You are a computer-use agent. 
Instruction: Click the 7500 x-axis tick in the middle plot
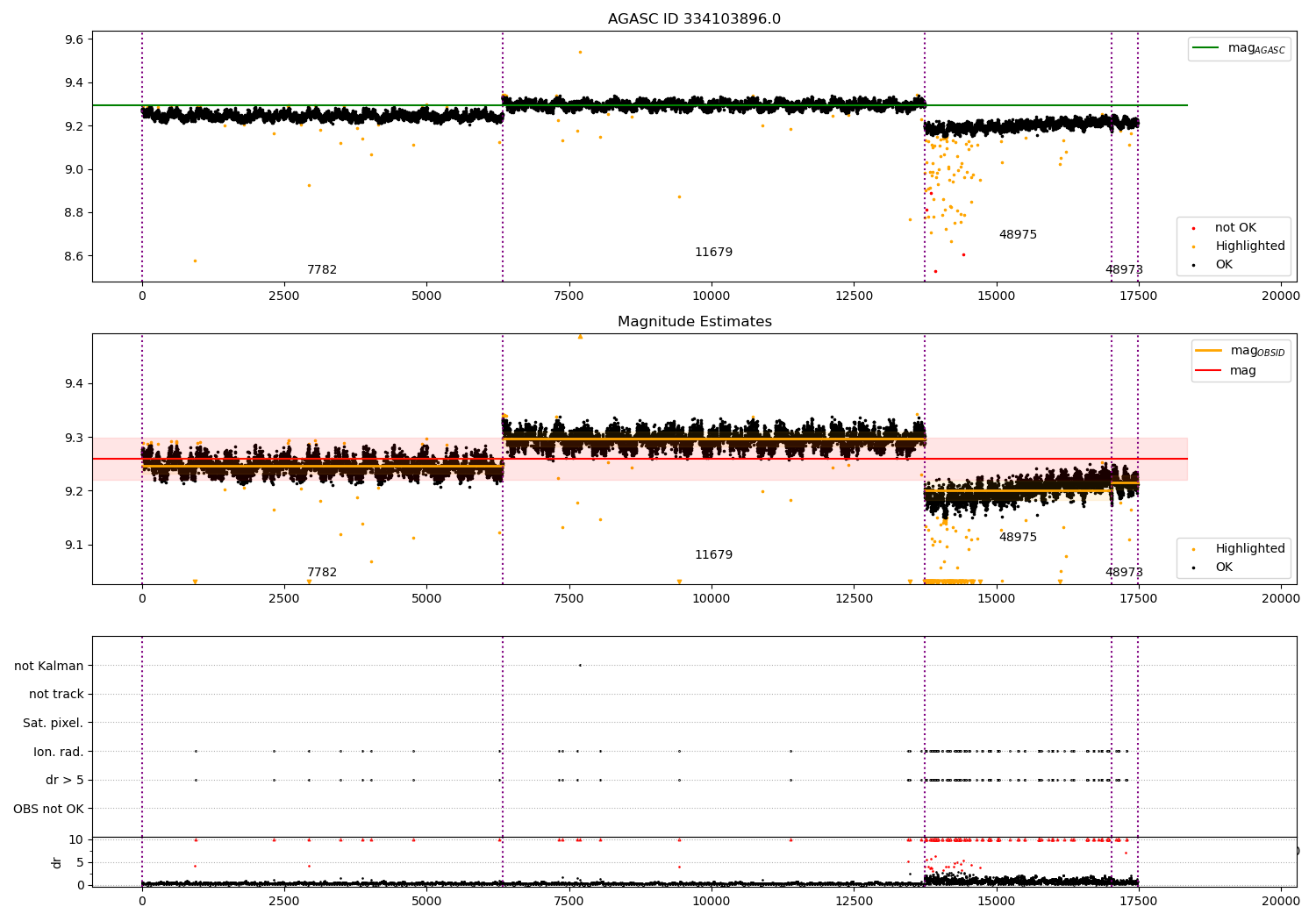click(569, 598)
